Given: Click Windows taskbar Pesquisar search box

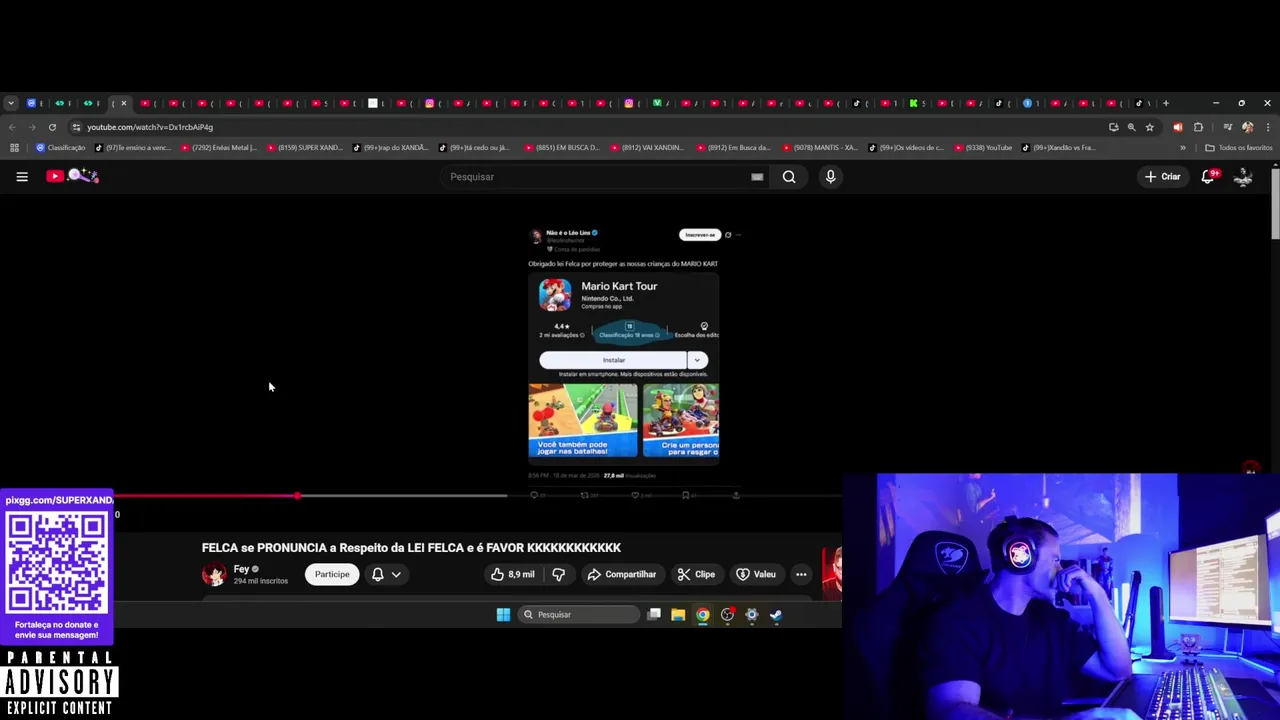Looking at the screenshot, I should click(579, 615).
